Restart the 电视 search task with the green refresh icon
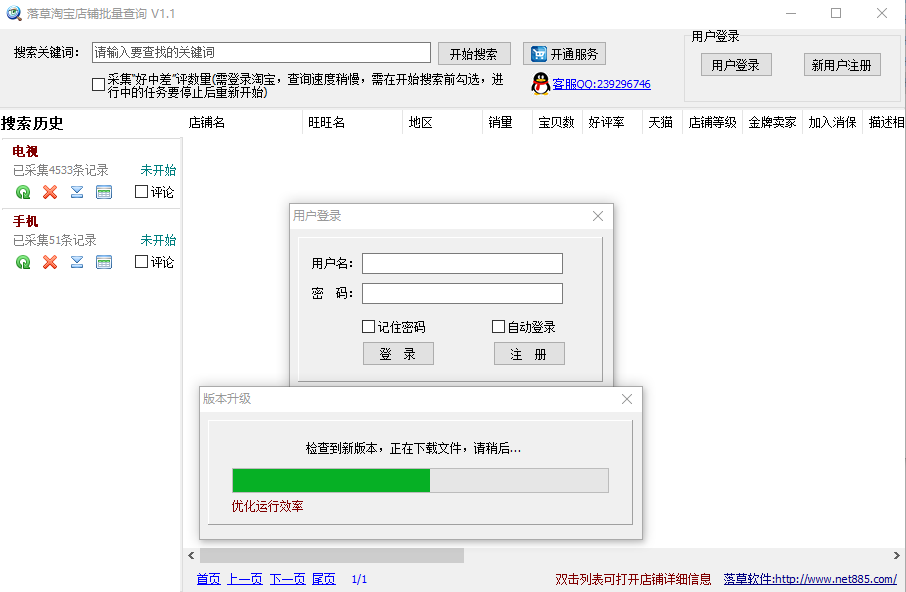 tap(23, 192)
